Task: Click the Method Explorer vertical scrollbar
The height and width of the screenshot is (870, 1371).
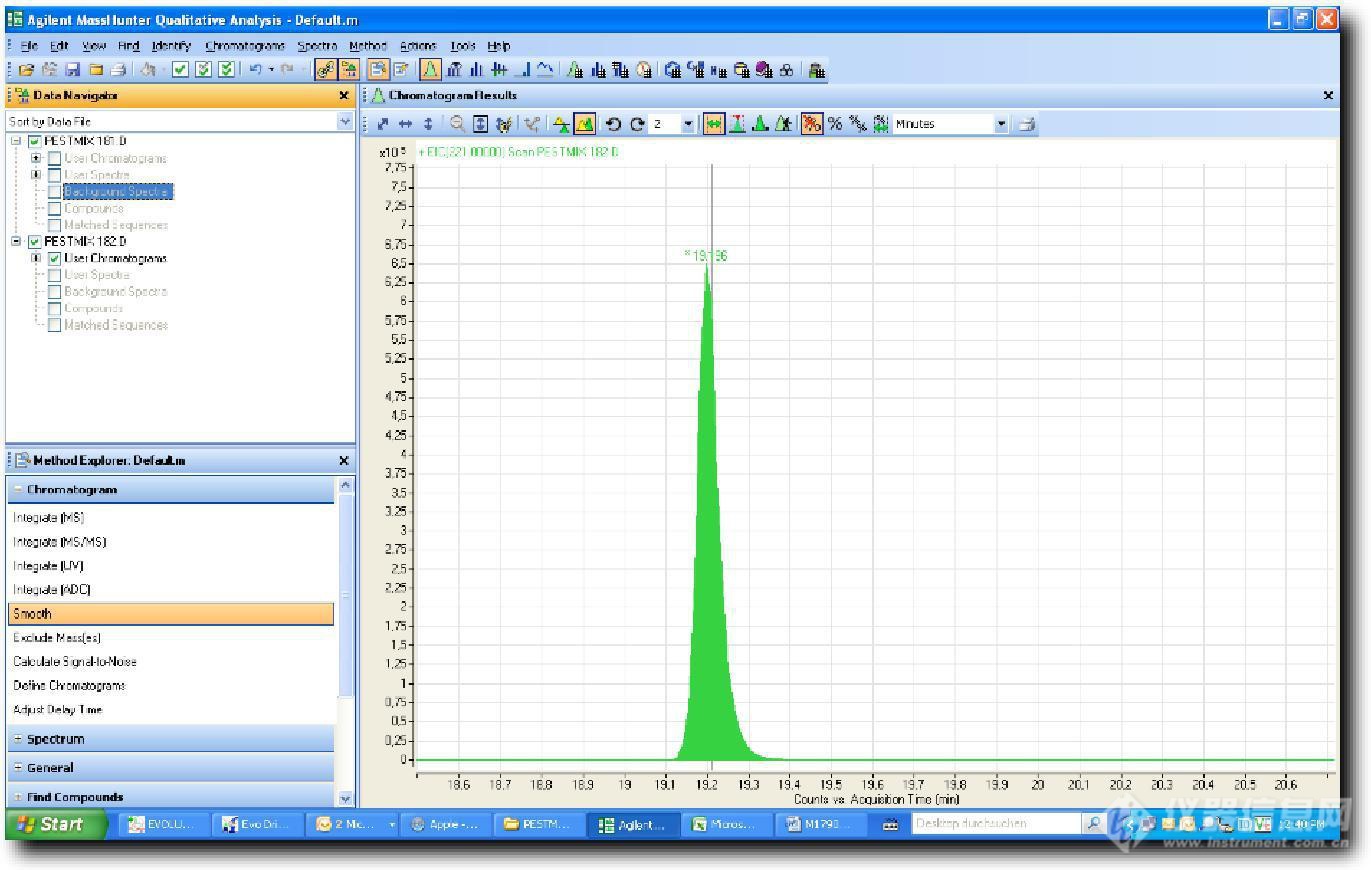Action: click(346, 595)
